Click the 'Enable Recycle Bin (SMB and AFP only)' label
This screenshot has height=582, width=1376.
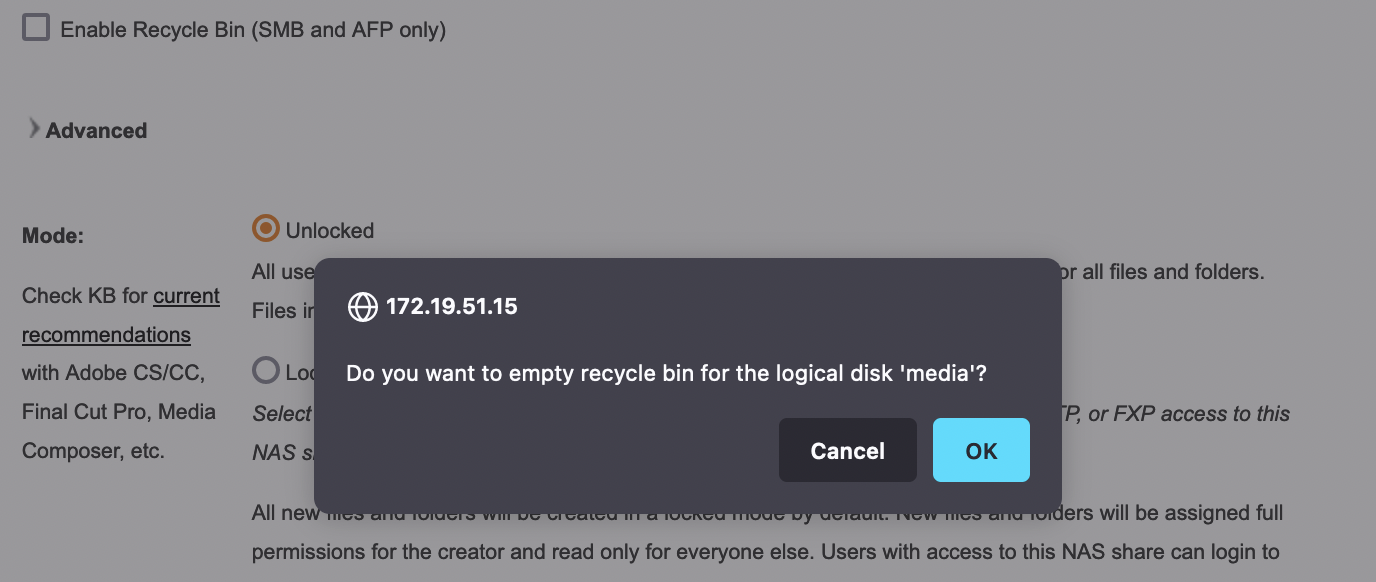pyautogui.click(x=253, y=30)
